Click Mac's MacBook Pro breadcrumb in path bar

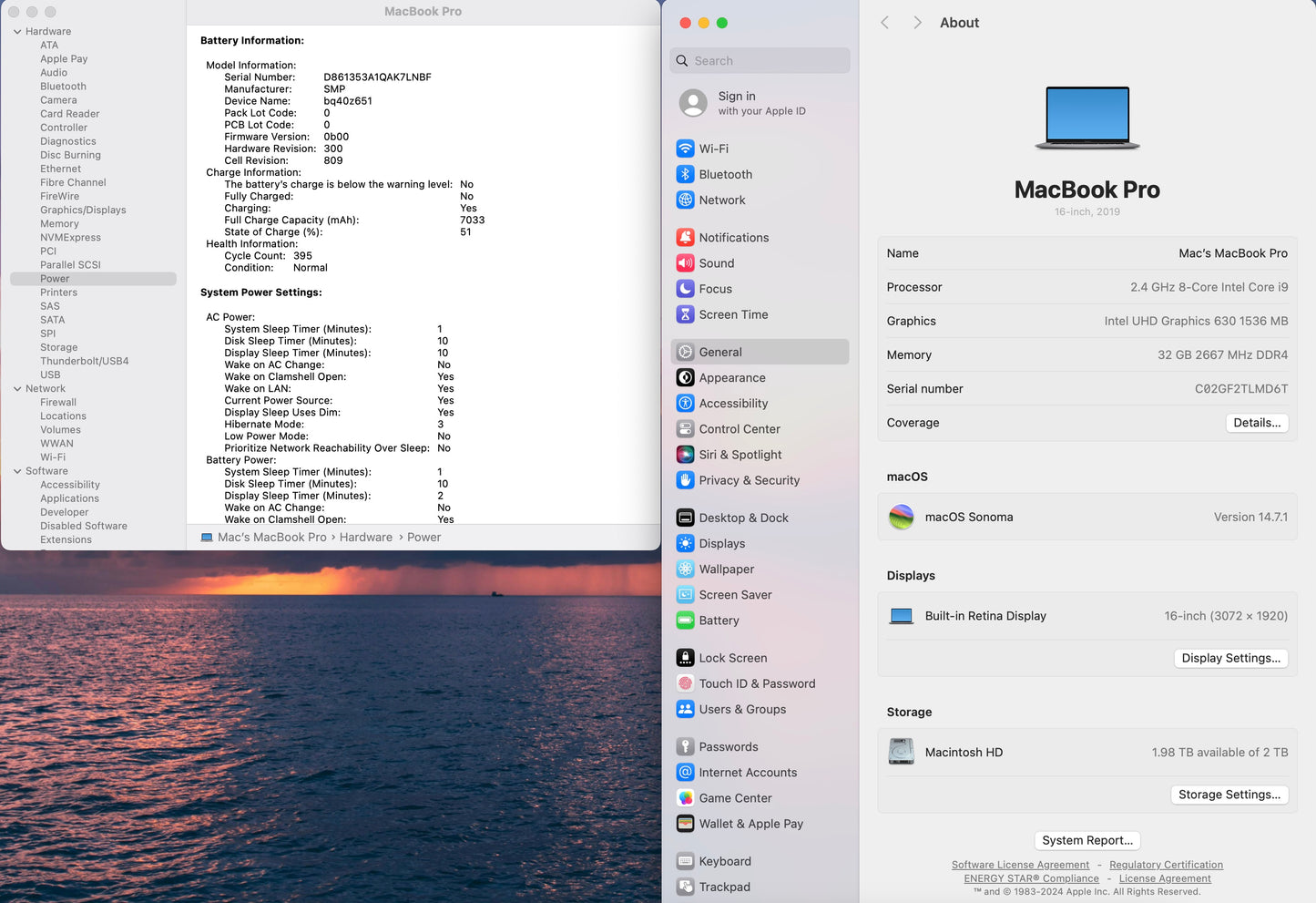pyautogui.click(x=271, y=538)
